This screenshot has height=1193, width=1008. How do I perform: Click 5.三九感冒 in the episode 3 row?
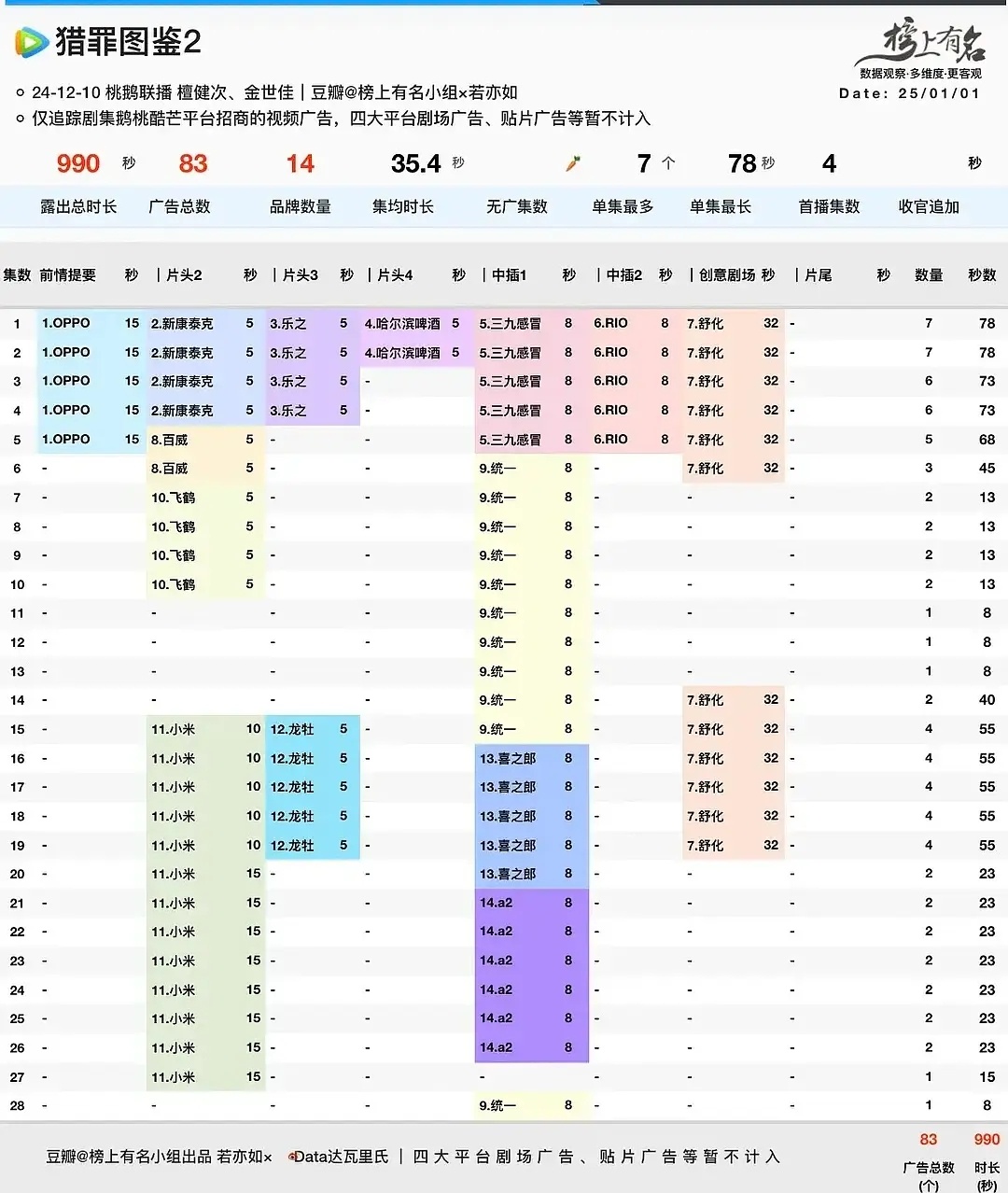point(510,381)
